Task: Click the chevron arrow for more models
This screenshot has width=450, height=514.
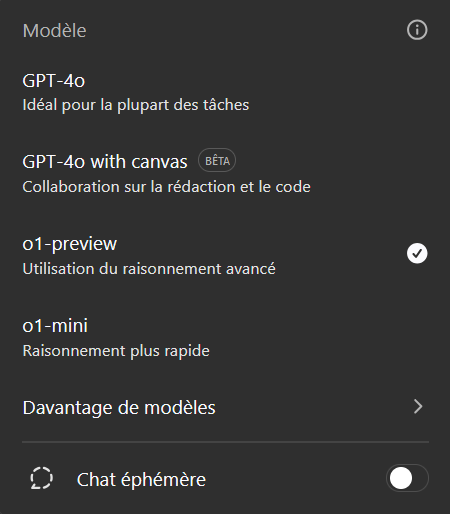Action: point(418,407)
